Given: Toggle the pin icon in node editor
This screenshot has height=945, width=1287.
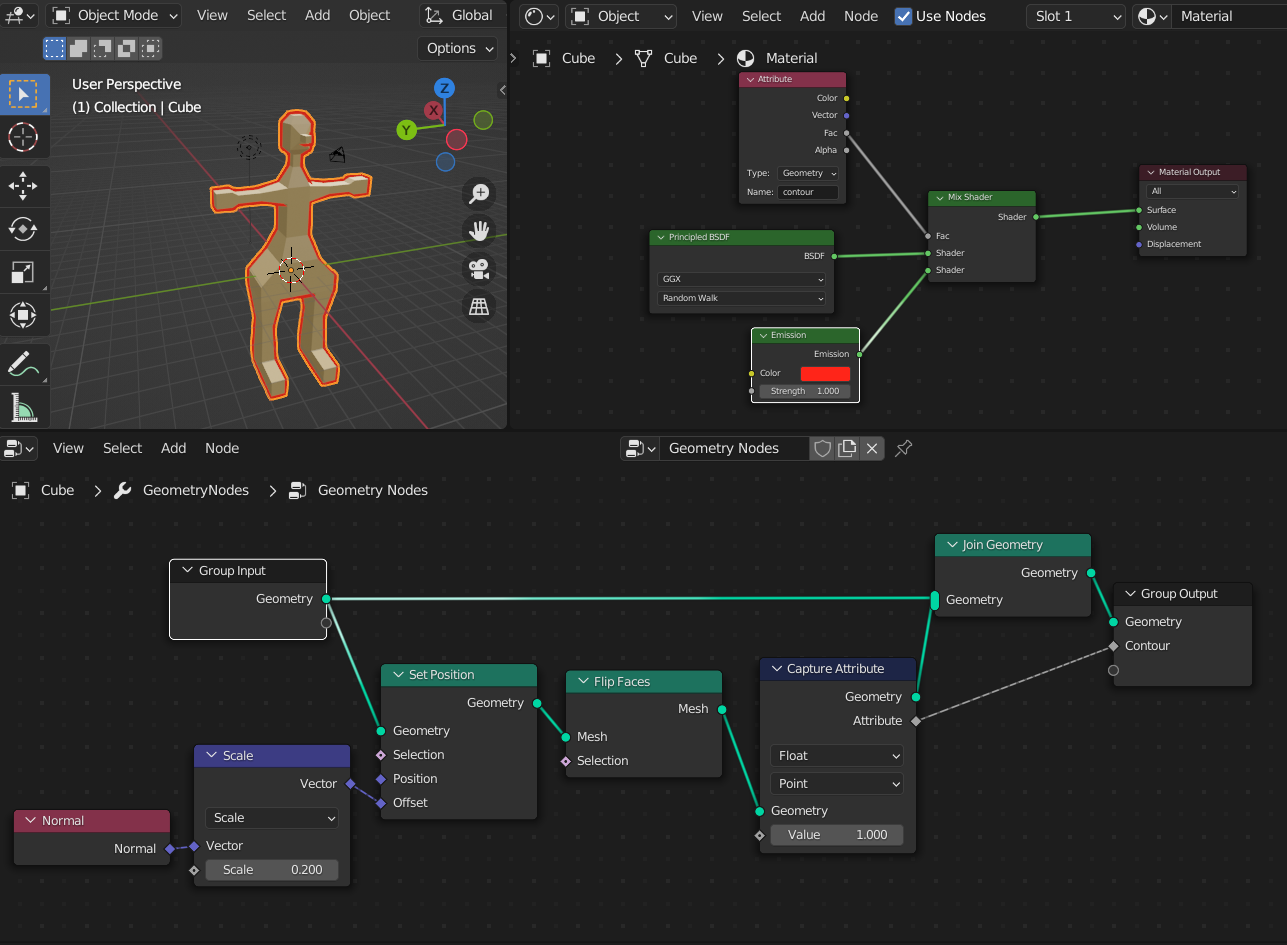Looking at the screenshot, I should pos(903,448).
